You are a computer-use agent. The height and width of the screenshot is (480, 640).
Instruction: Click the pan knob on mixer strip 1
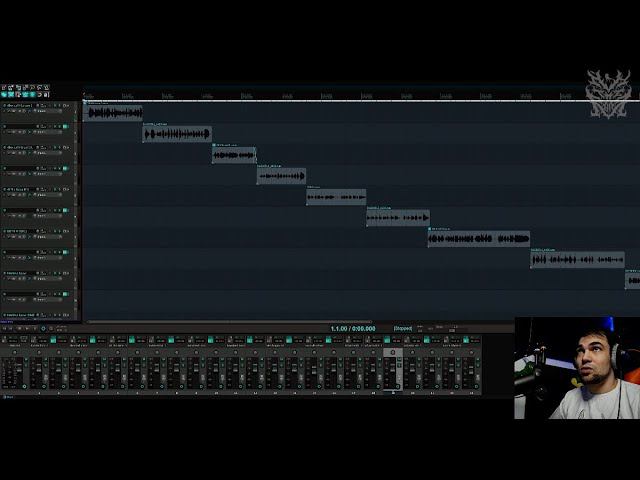pyautogui.click(x=39, y=352)
